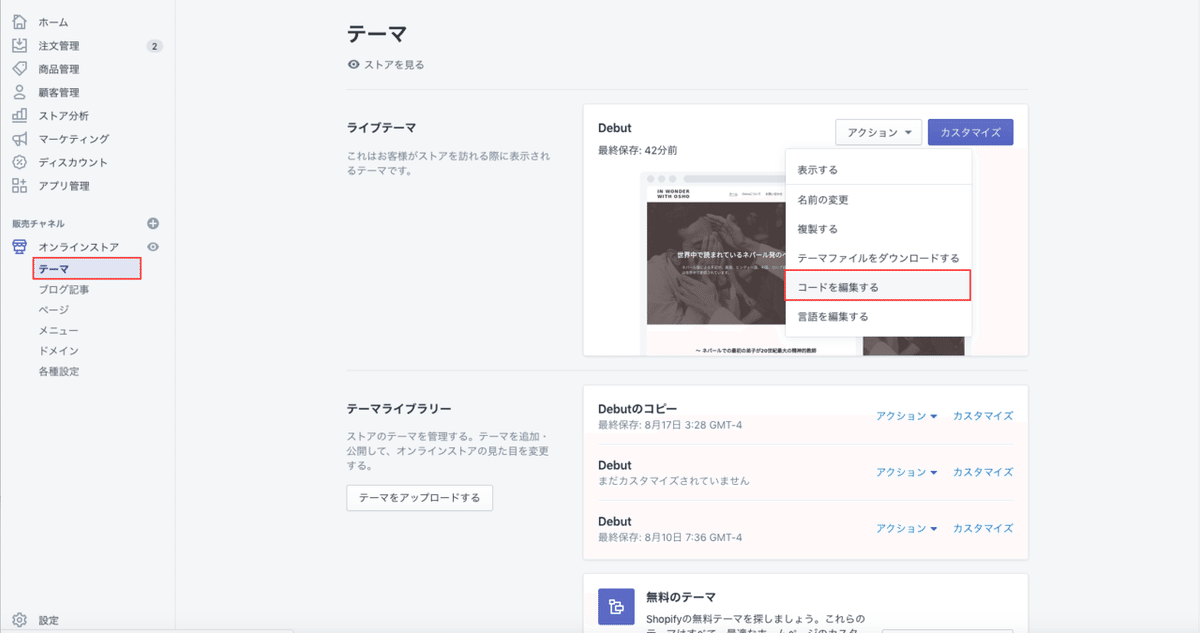Image resolution: width=1200 pixels, height=633 pixels.
Task: Click カスタマイズ link for Debut saved 8月10日
Action: pyautogui.click(x=983, y=528)
